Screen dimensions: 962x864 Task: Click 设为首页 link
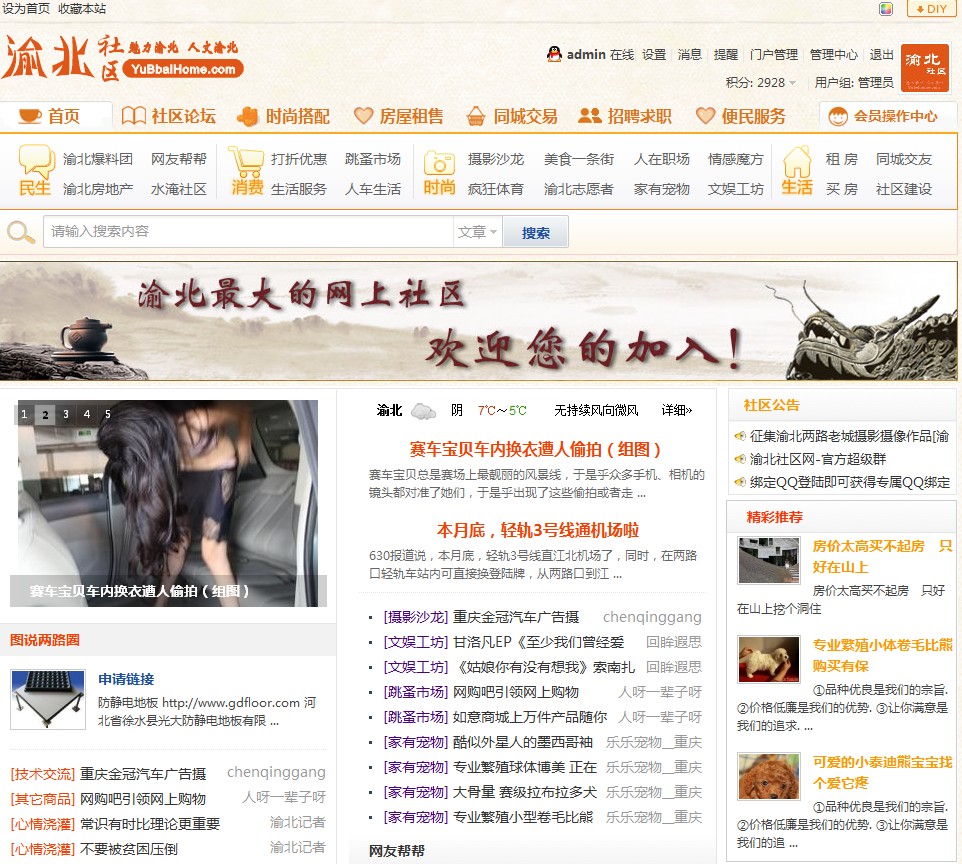tap(26, 9)
